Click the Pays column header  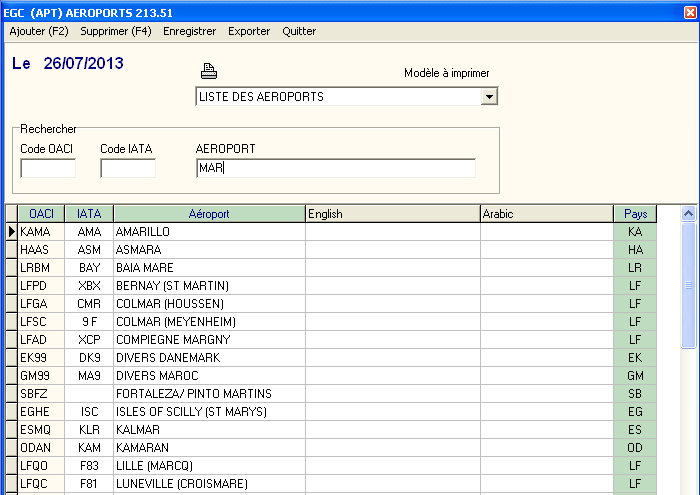tap(635, 214)
